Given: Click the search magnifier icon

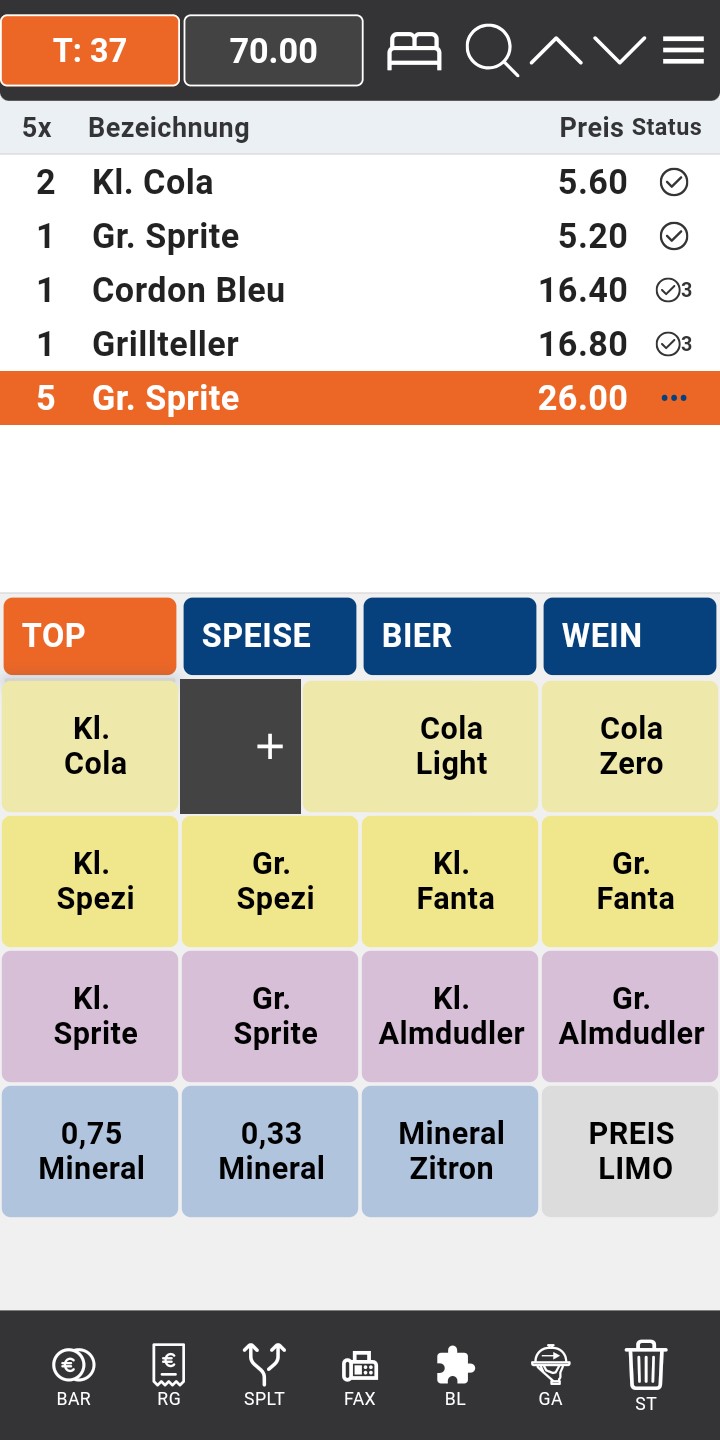Looking at the screenshot, I should [x=491, y=51].
